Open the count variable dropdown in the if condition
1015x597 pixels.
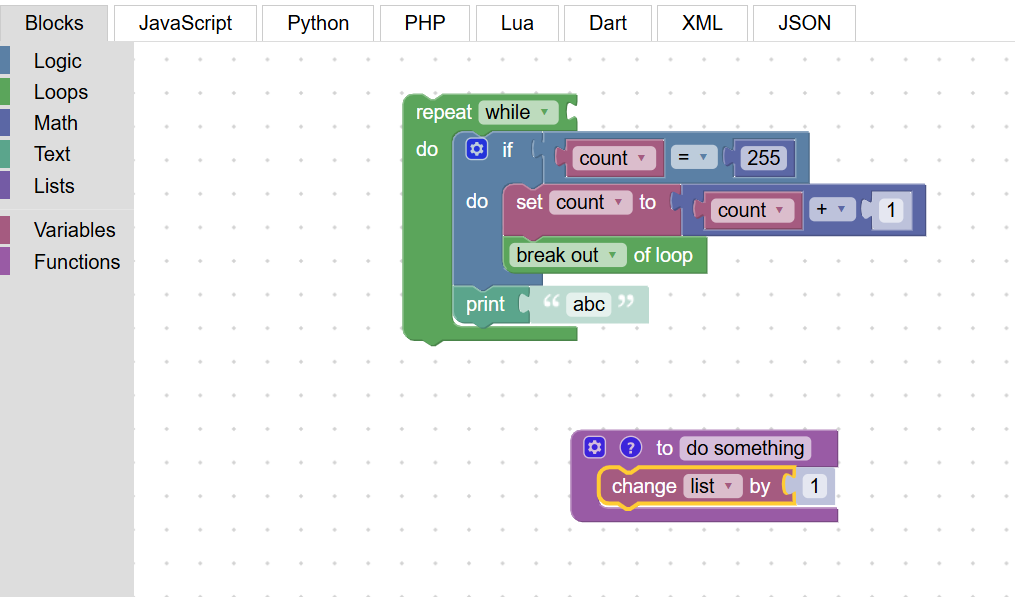(614, 158)
